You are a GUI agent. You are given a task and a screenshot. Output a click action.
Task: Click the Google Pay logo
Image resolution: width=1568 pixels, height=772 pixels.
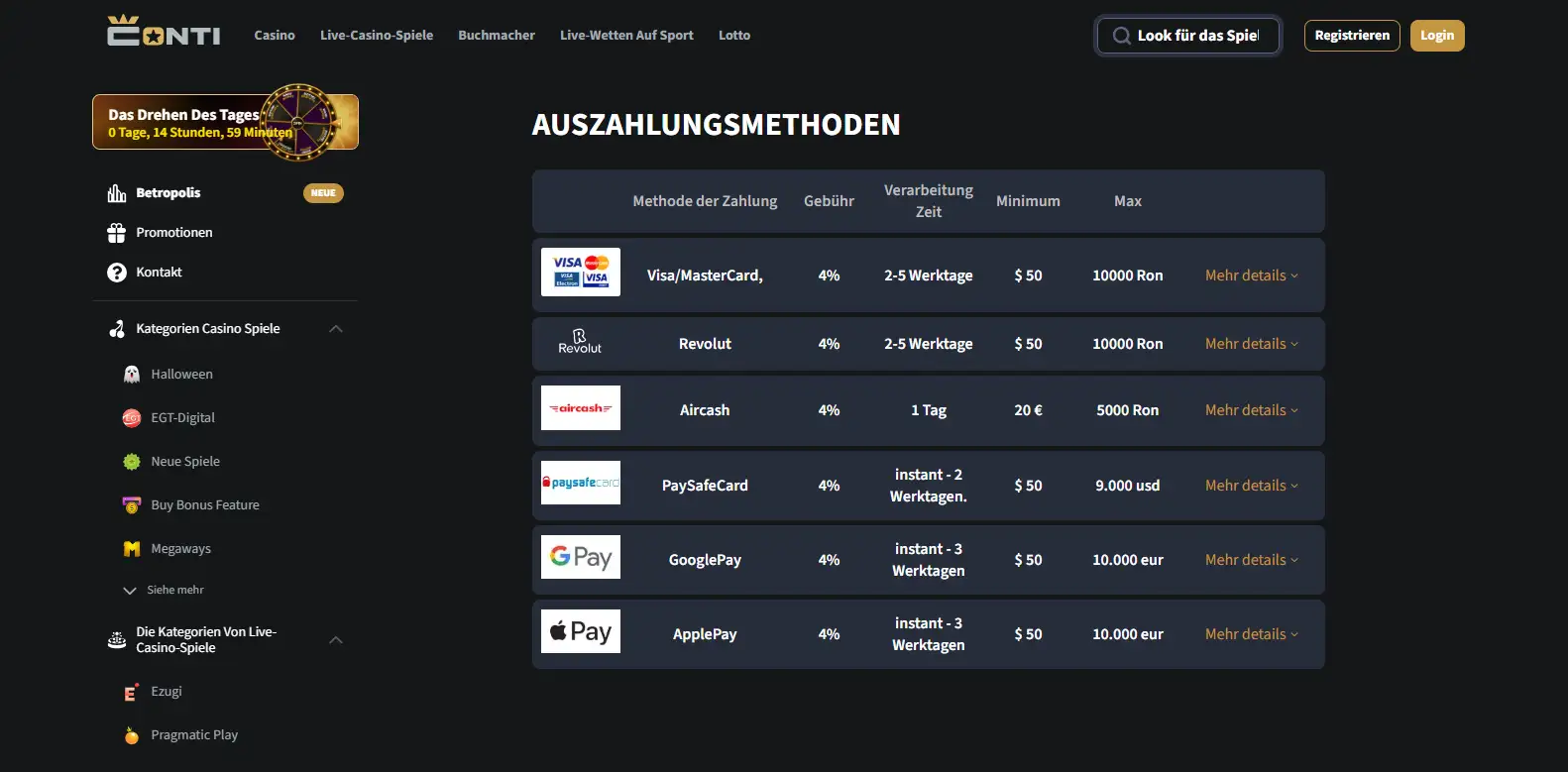(x=581, y=557)
